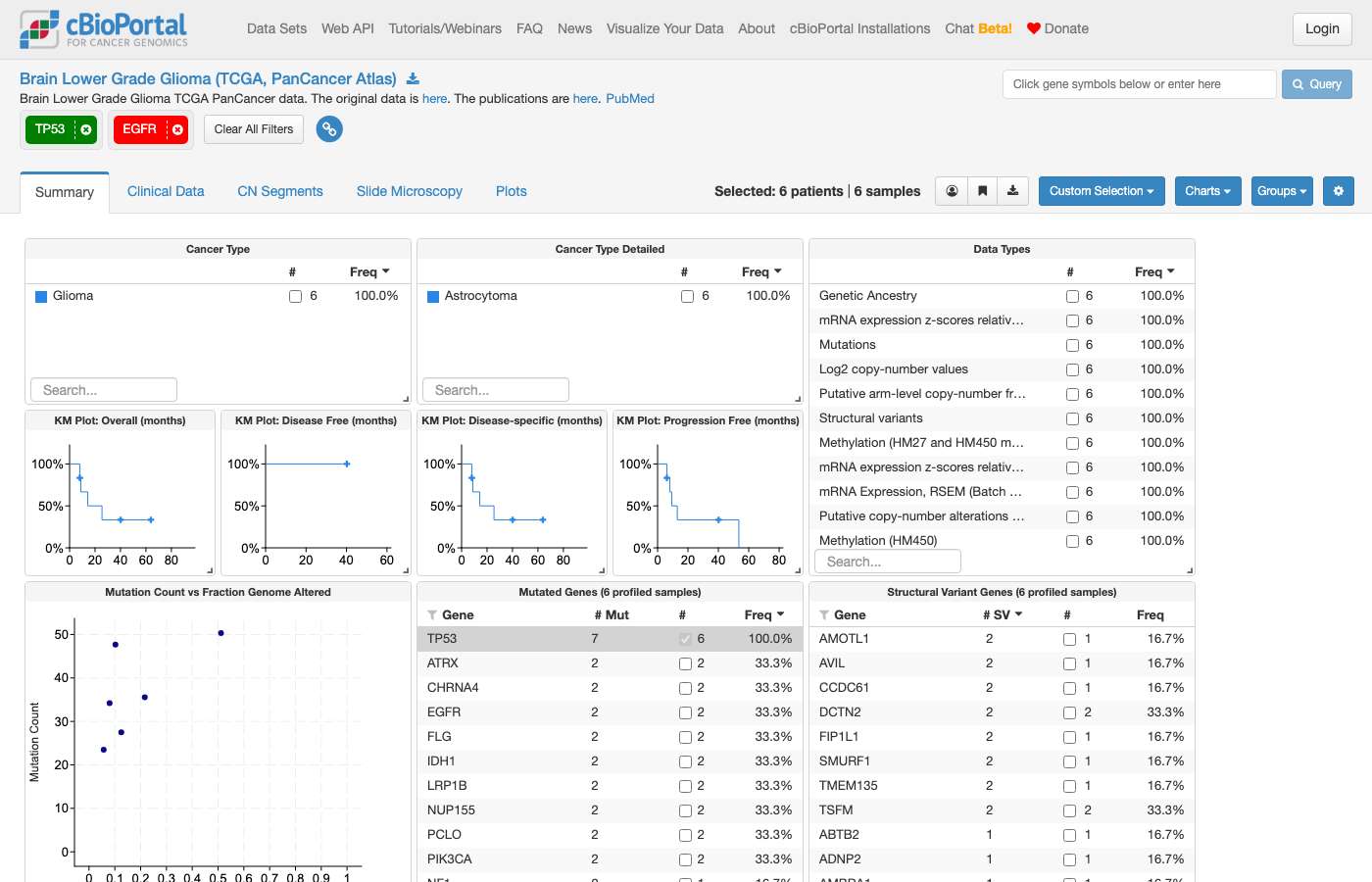This screenshot has height=882, width=1372.
Task: Sort Data Types table by Freq
Action: (1154, 271)
